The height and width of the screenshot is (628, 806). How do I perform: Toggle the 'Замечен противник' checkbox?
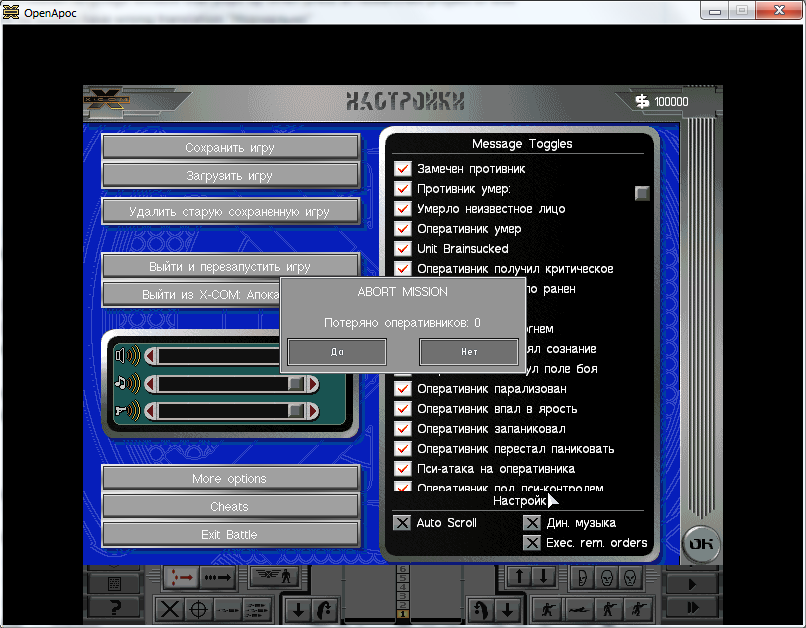click(x=402, y=169)
